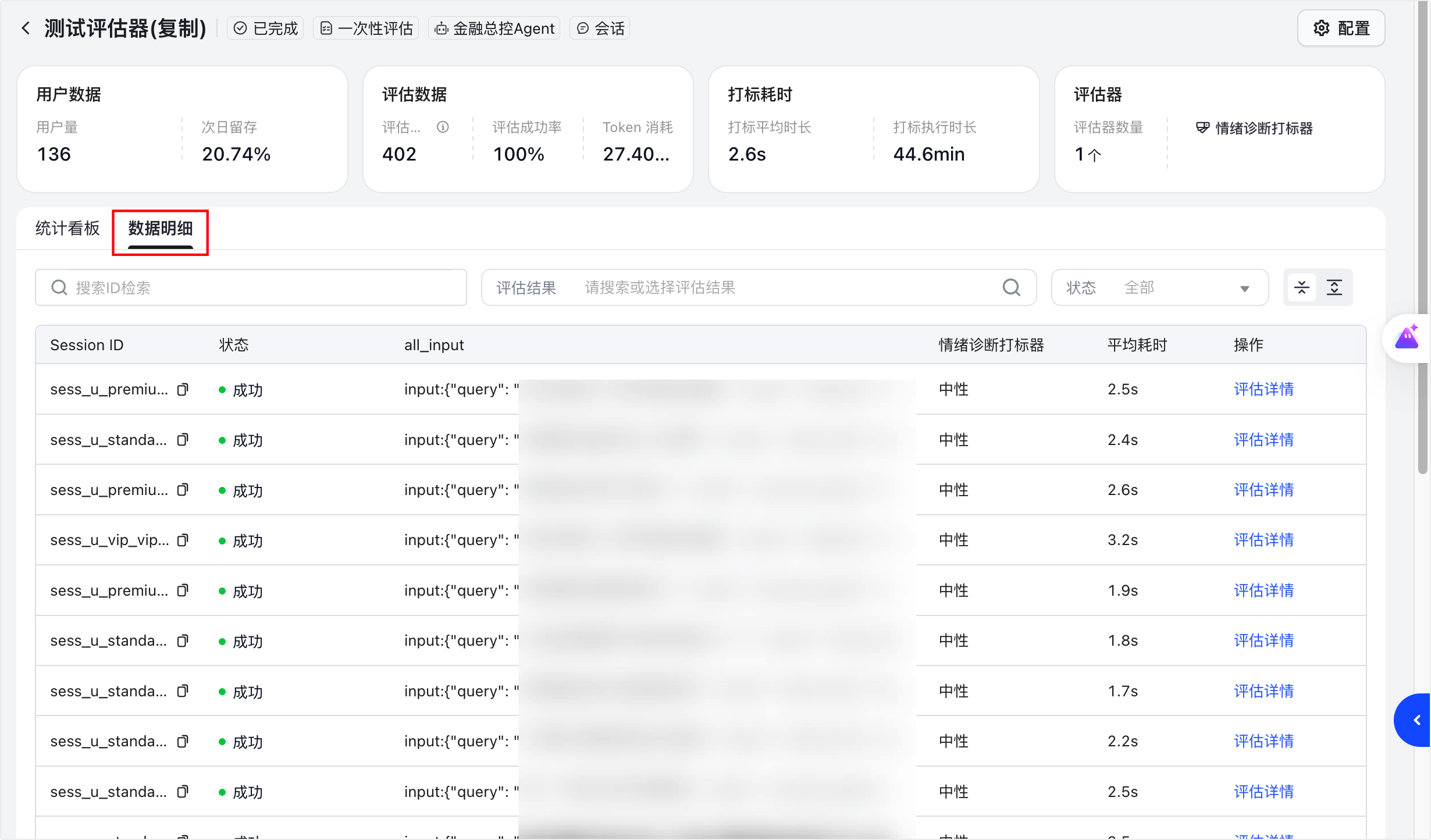Switch to the 统计看板 tab
1431x840 pixels.
click(67, 228)
